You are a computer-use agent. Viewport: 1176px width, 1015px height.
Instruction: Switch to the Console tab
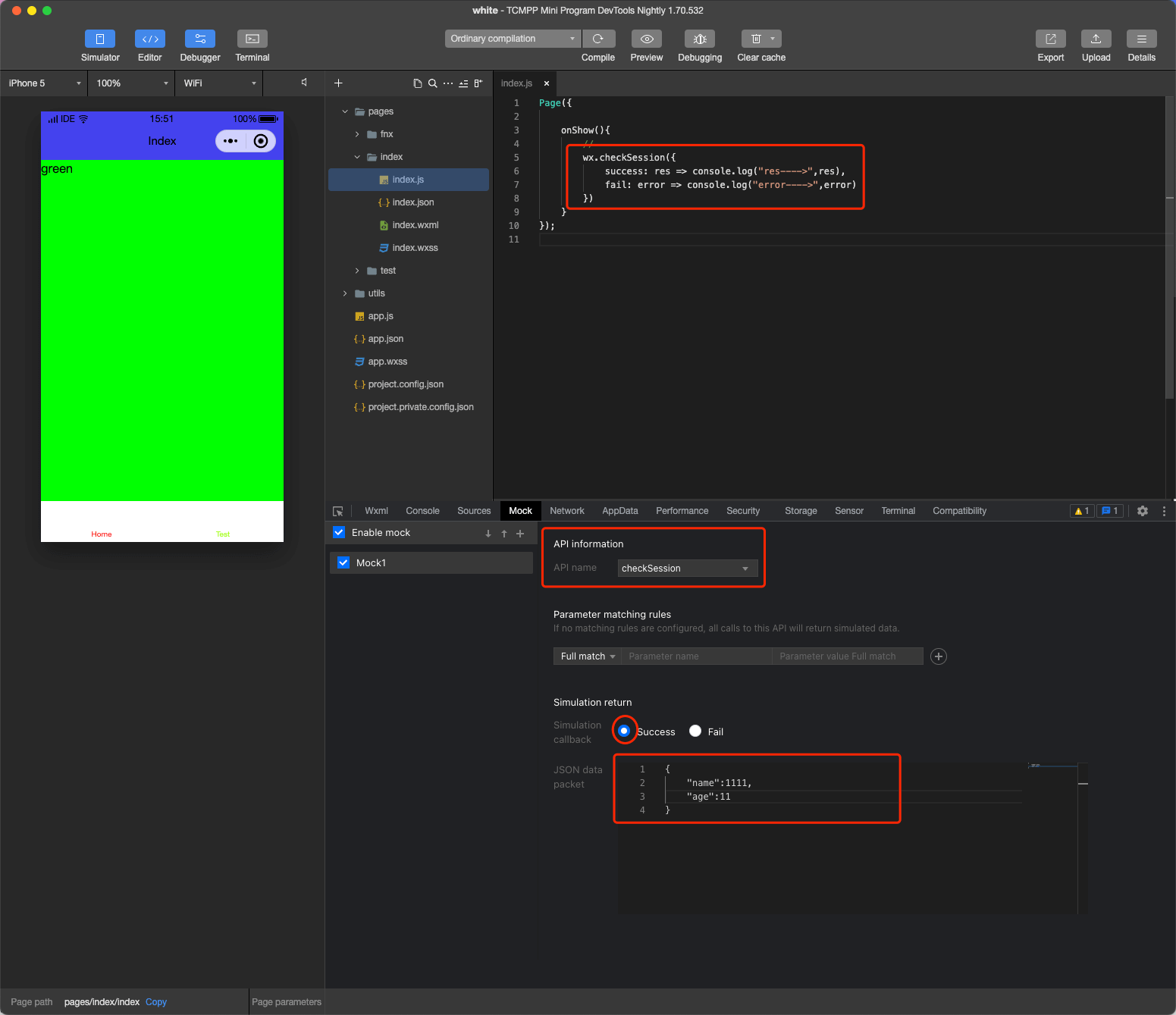coord(422,511)
